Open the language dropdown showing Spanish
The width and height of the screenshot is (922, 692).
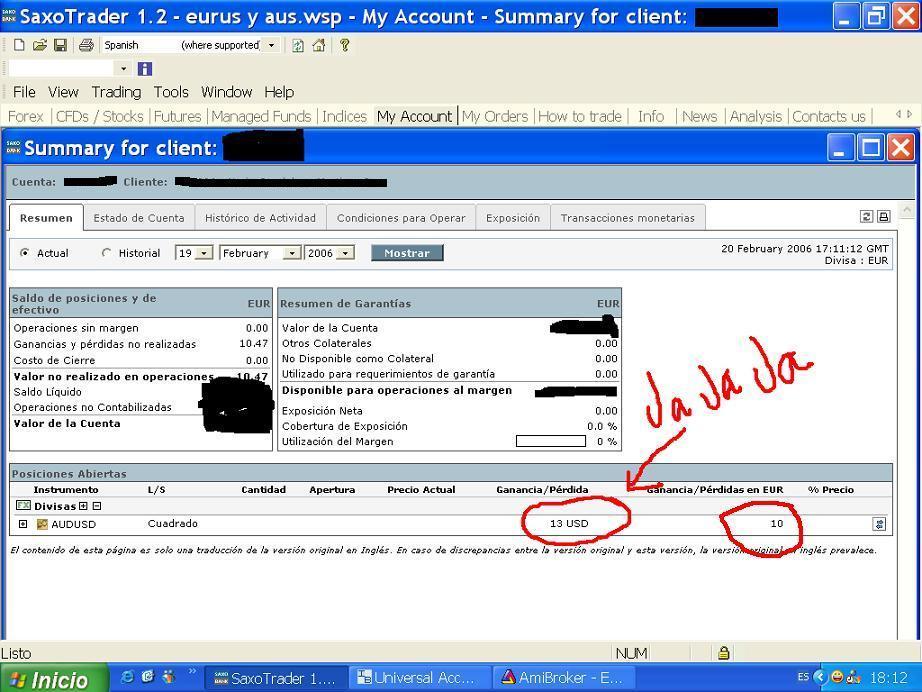271,45
